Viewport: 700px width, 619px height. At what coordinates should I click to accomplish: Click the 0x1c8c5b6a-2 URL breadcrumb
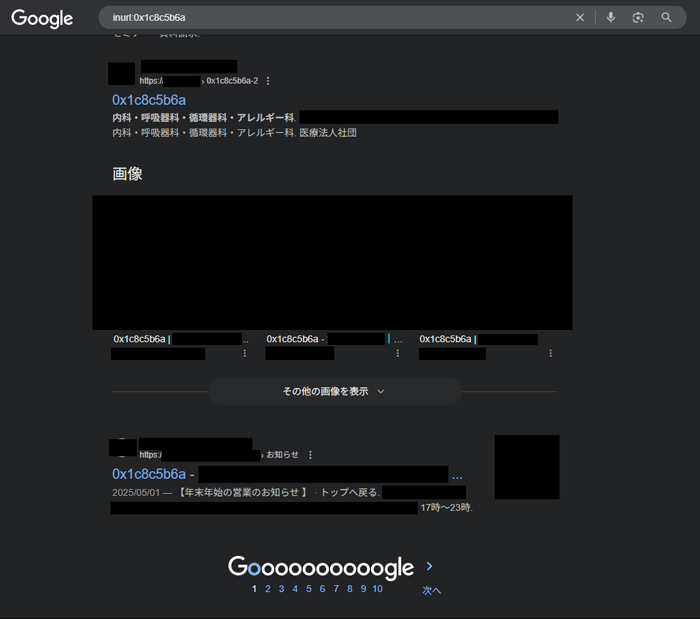pos(232,81)
